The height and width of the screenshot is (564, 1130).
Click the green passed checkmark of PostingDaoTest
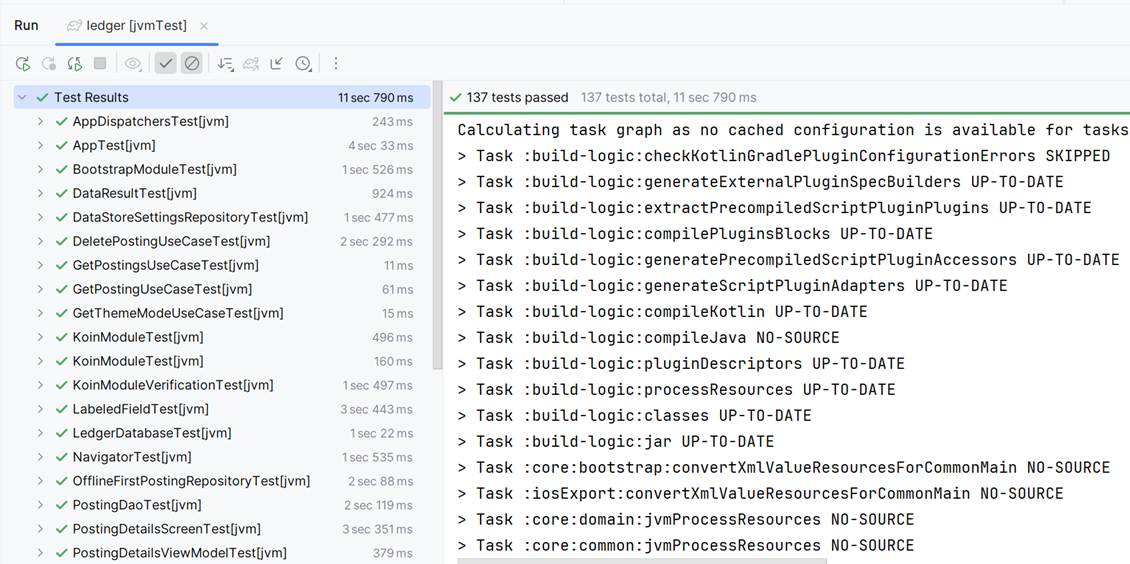61,505
